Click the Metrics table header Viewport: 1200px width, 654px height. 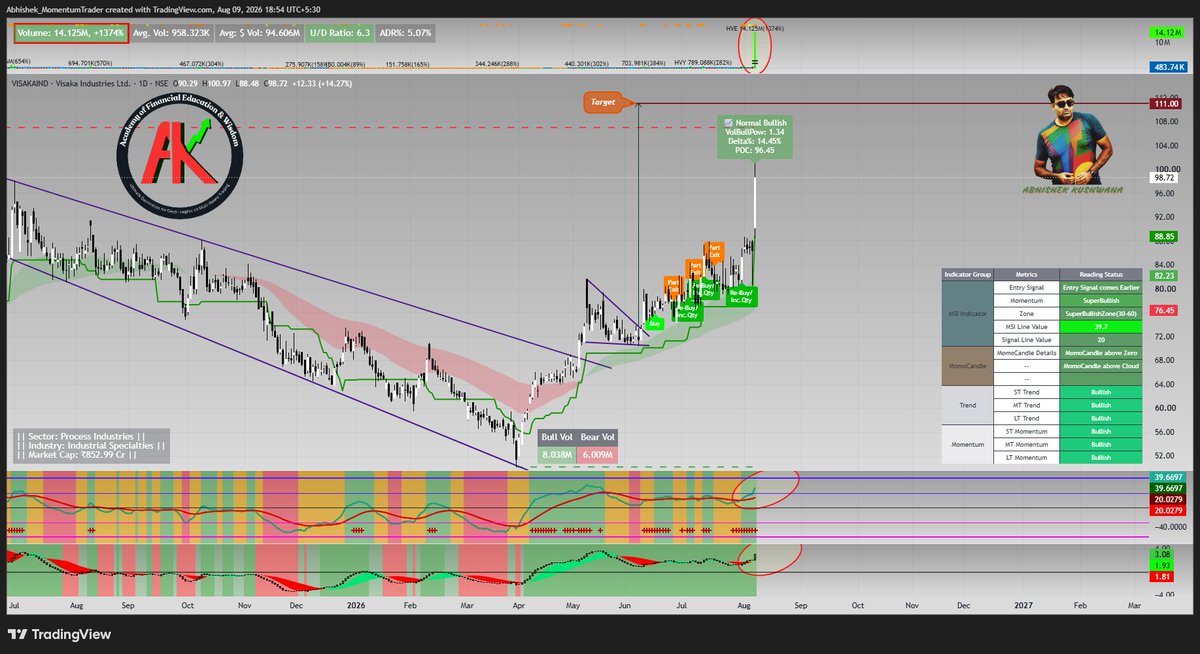[1026, 274]
